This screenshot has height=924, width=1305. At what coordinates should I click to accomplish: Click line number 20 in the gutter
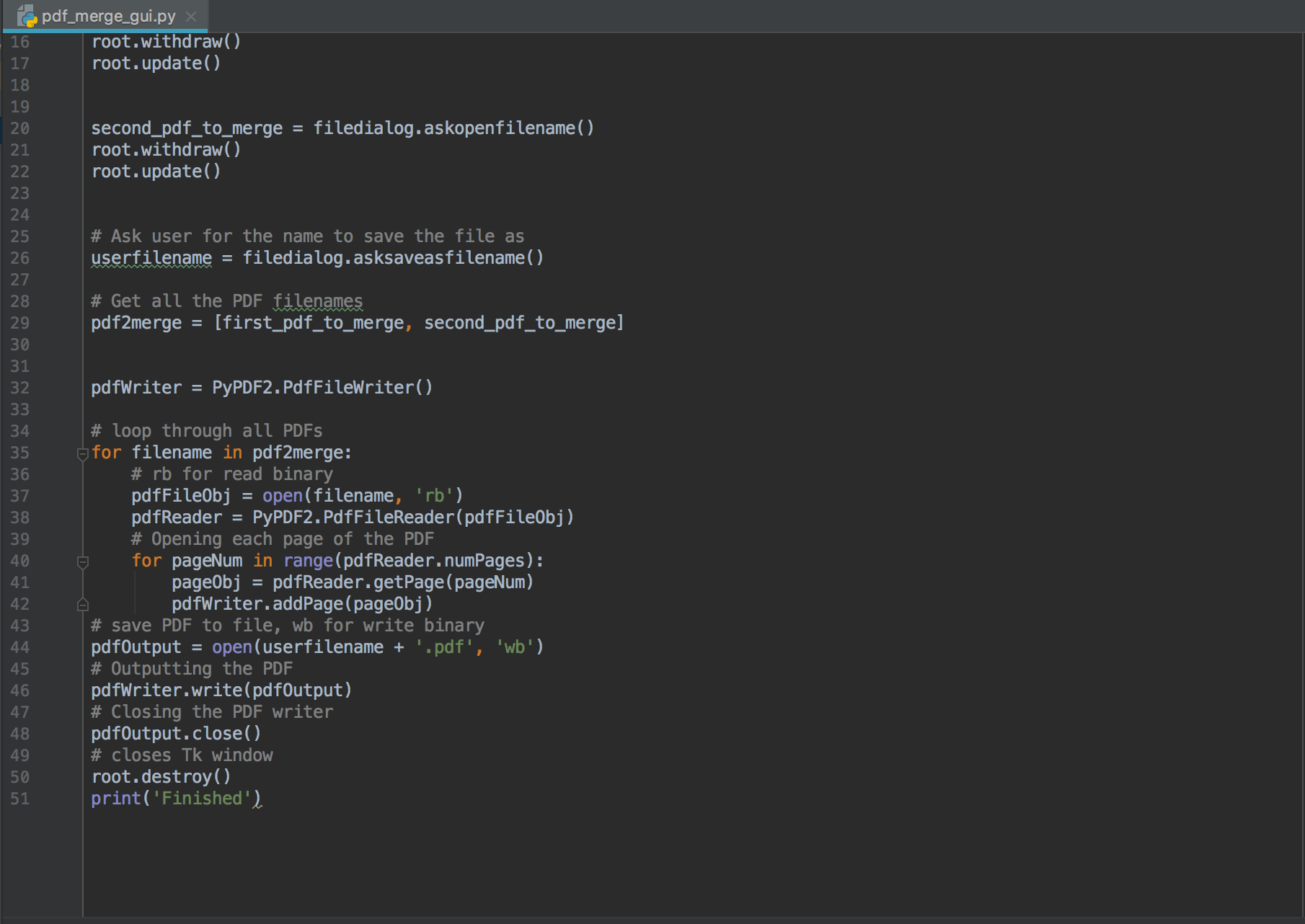pyautogui.click(x=20, y=128)
